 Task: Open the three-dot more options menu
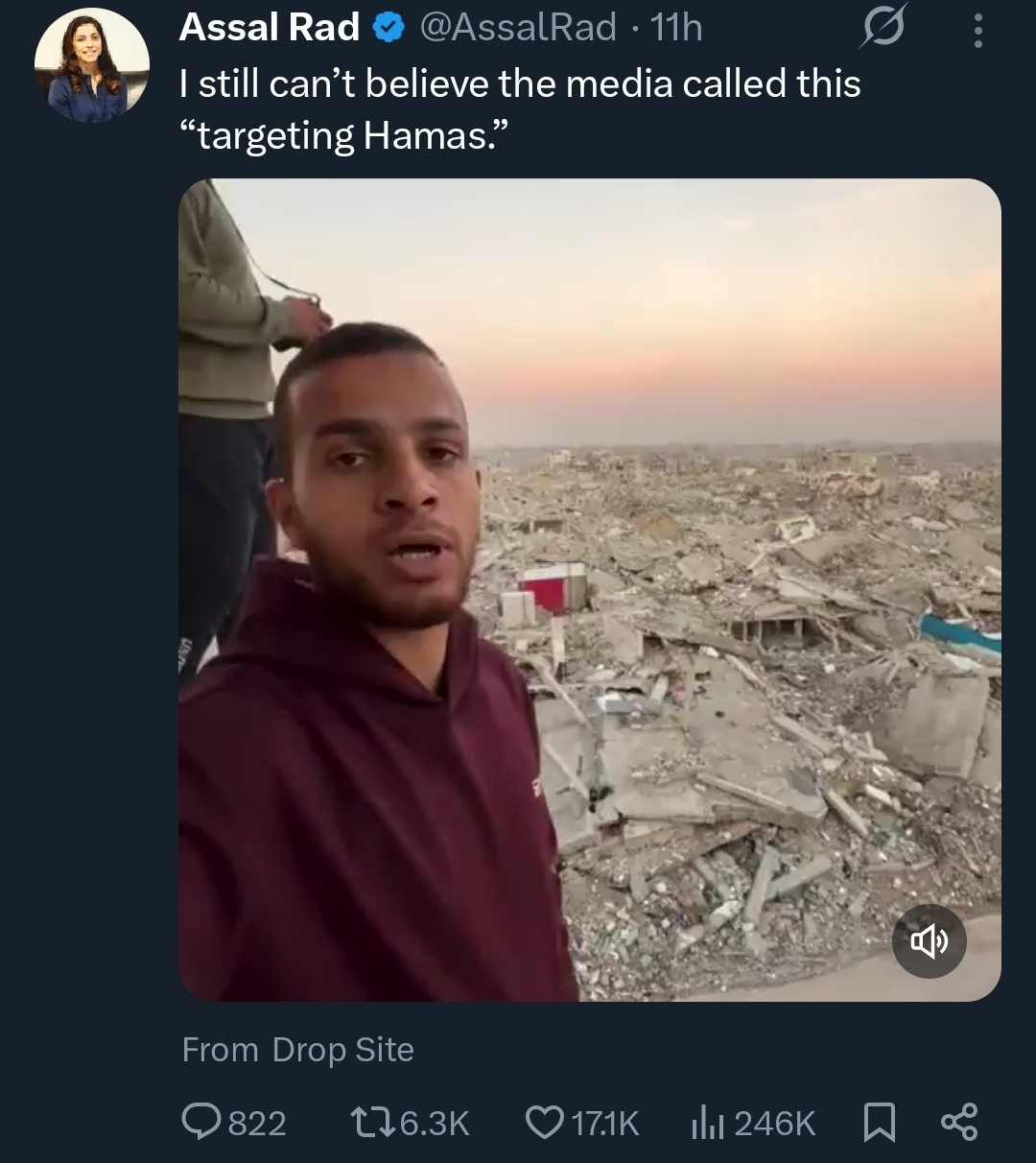coord(977,30)
